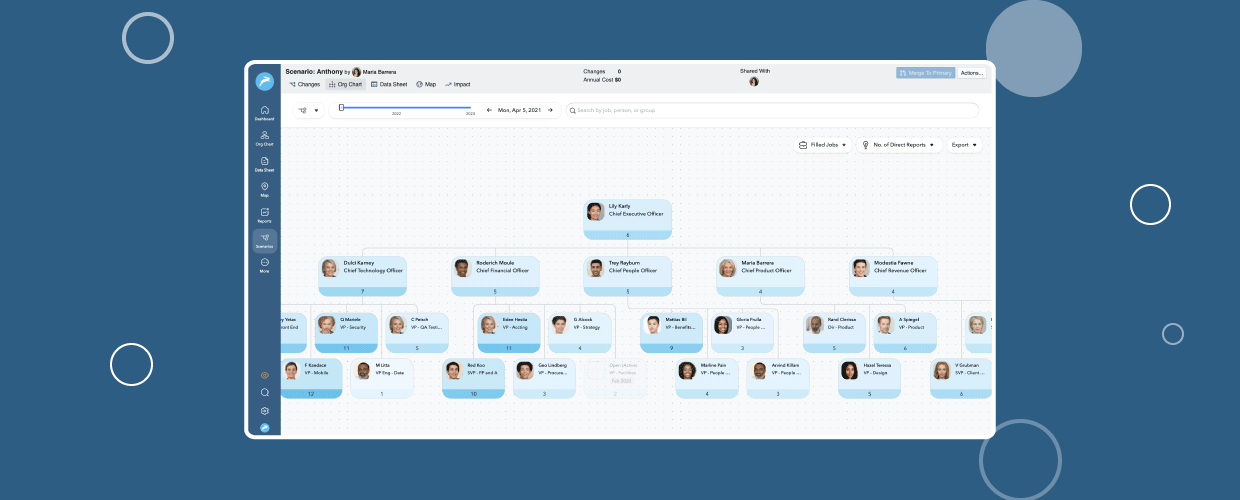
Task: Switch to the Impact tab
Action: tap(458, 84)
